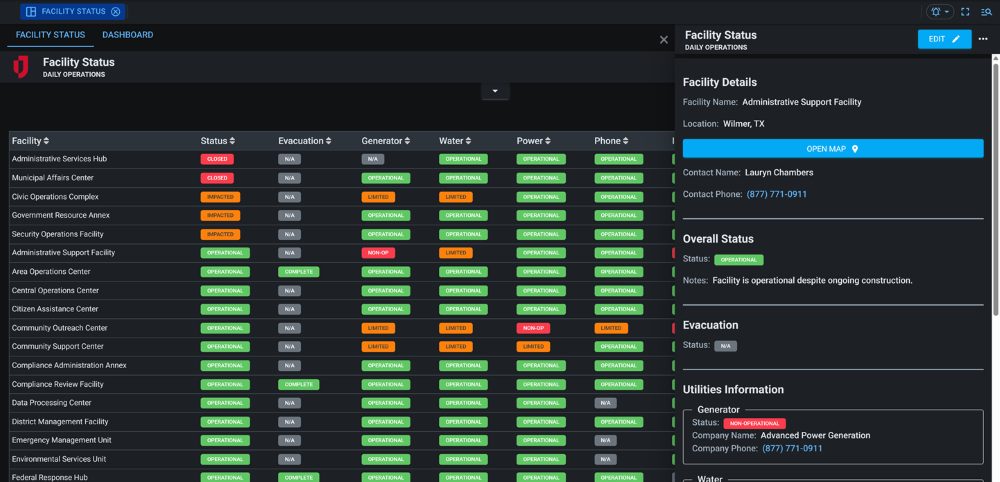The width and height of the screenshot is (1000, 482).
Task: Click the Edit button with pencil
Action: click(944, 39)
